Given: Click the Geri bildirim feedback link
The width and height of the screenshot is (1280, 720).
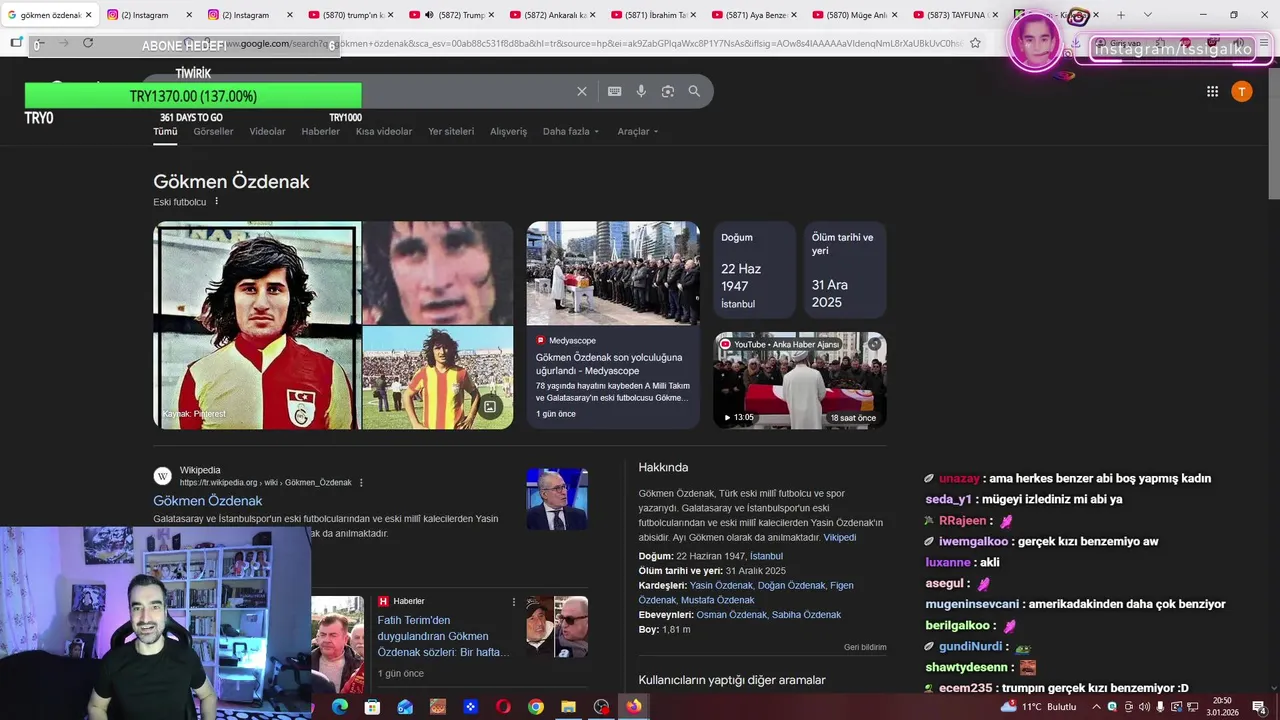Looking at the screenshot, I should 865,647.
